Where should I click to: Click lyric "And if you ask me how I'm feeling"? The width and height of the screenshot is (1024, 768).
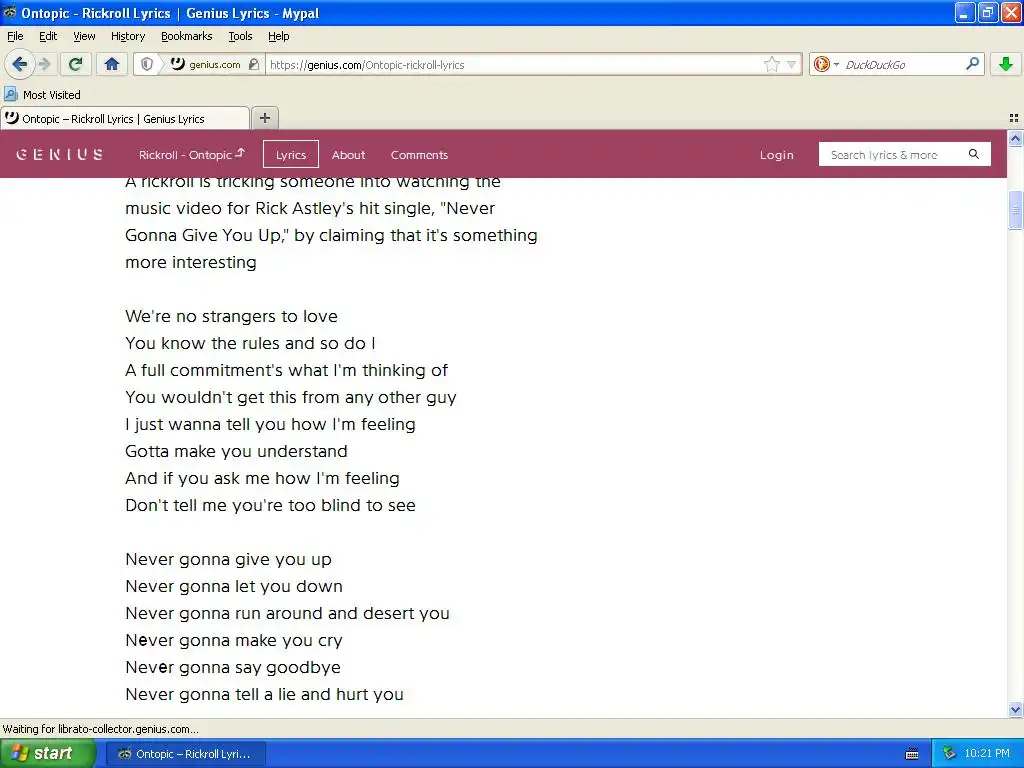point(262,478)
